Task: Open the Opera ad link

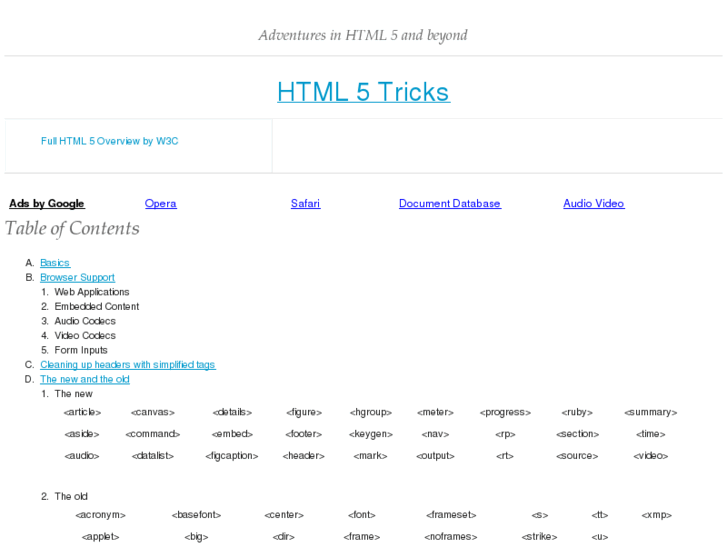Action: click(160, 203)
